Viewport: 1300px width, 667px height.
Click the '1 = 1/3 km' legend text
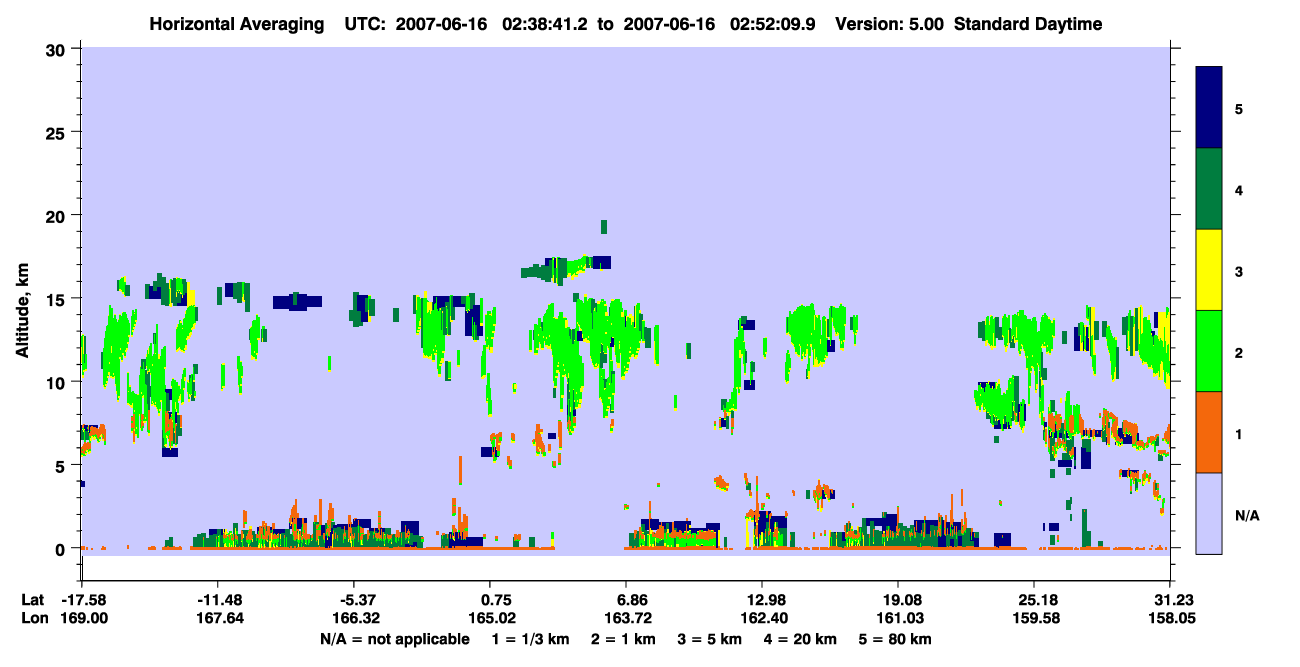click(x=531, y=639)
